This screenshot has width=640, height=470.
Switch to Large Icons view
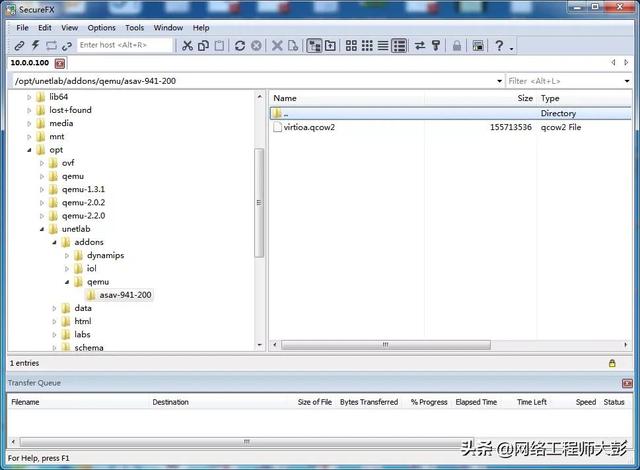point(351,45)
